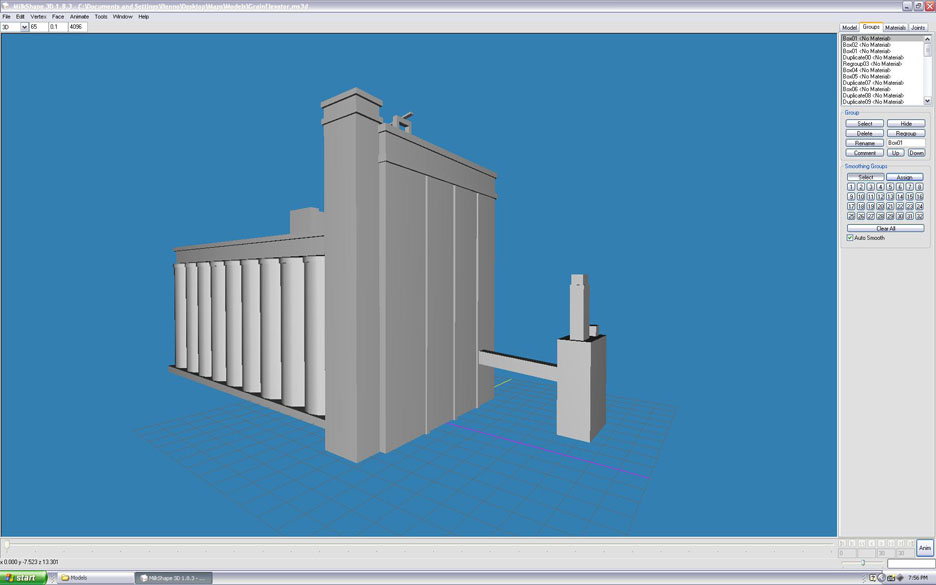Move group Down in list
This screenshot has width=936, height=585.
(916, 153)
